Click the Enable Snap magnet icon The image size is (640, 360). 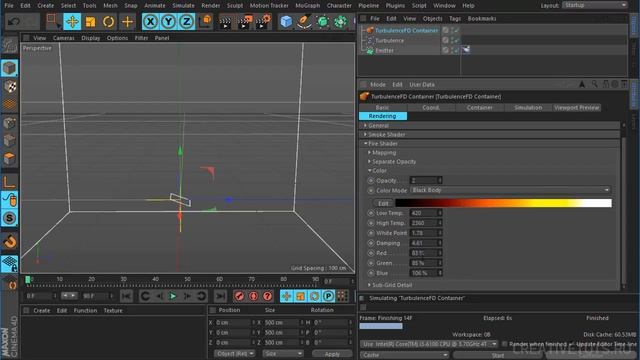pos(9,241)
